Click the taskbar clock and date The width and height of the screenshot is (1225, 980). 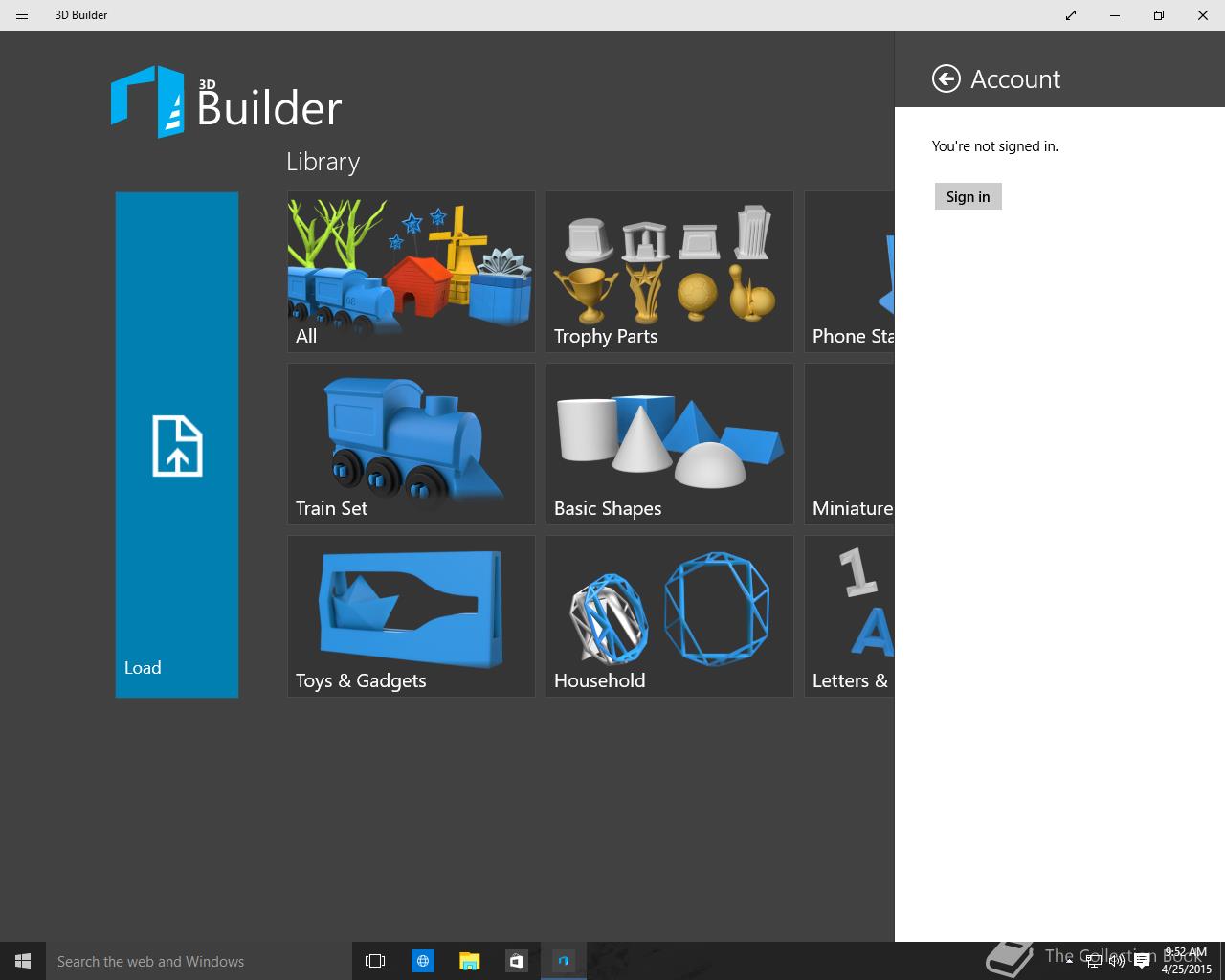coord(1186,961)
